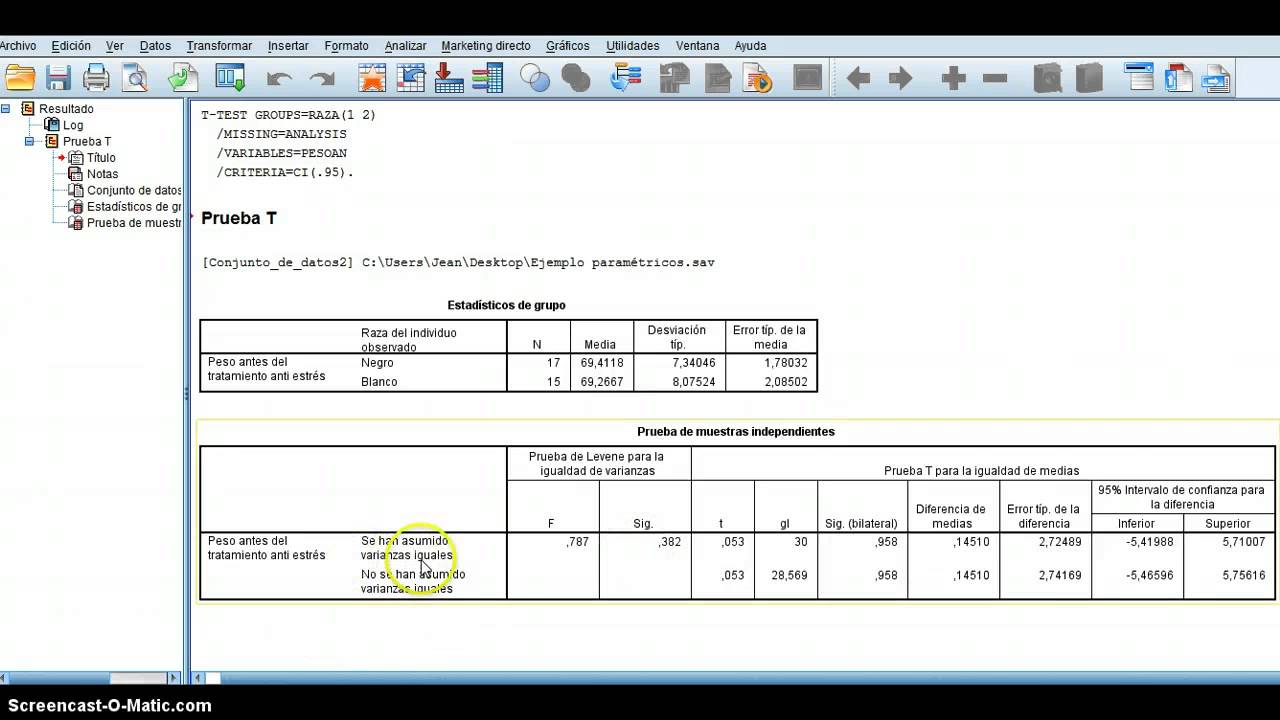Redo the last undone action
1280x720 pixels.
click(322, 78)
